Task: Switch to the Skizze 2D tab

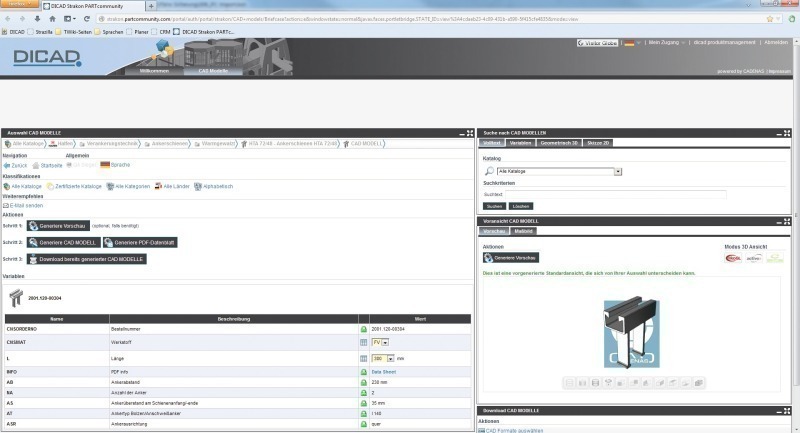Action: tap(598, 143)
